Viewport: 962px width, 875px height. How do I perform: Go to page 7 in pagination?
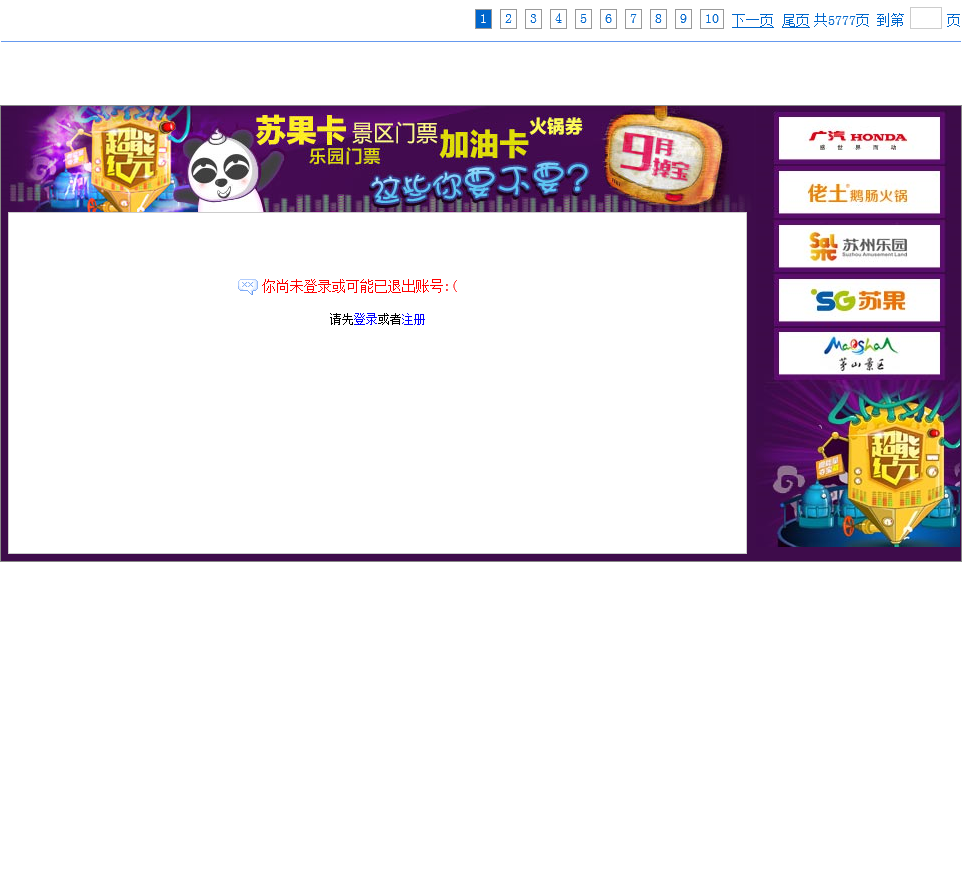(633, 19)
